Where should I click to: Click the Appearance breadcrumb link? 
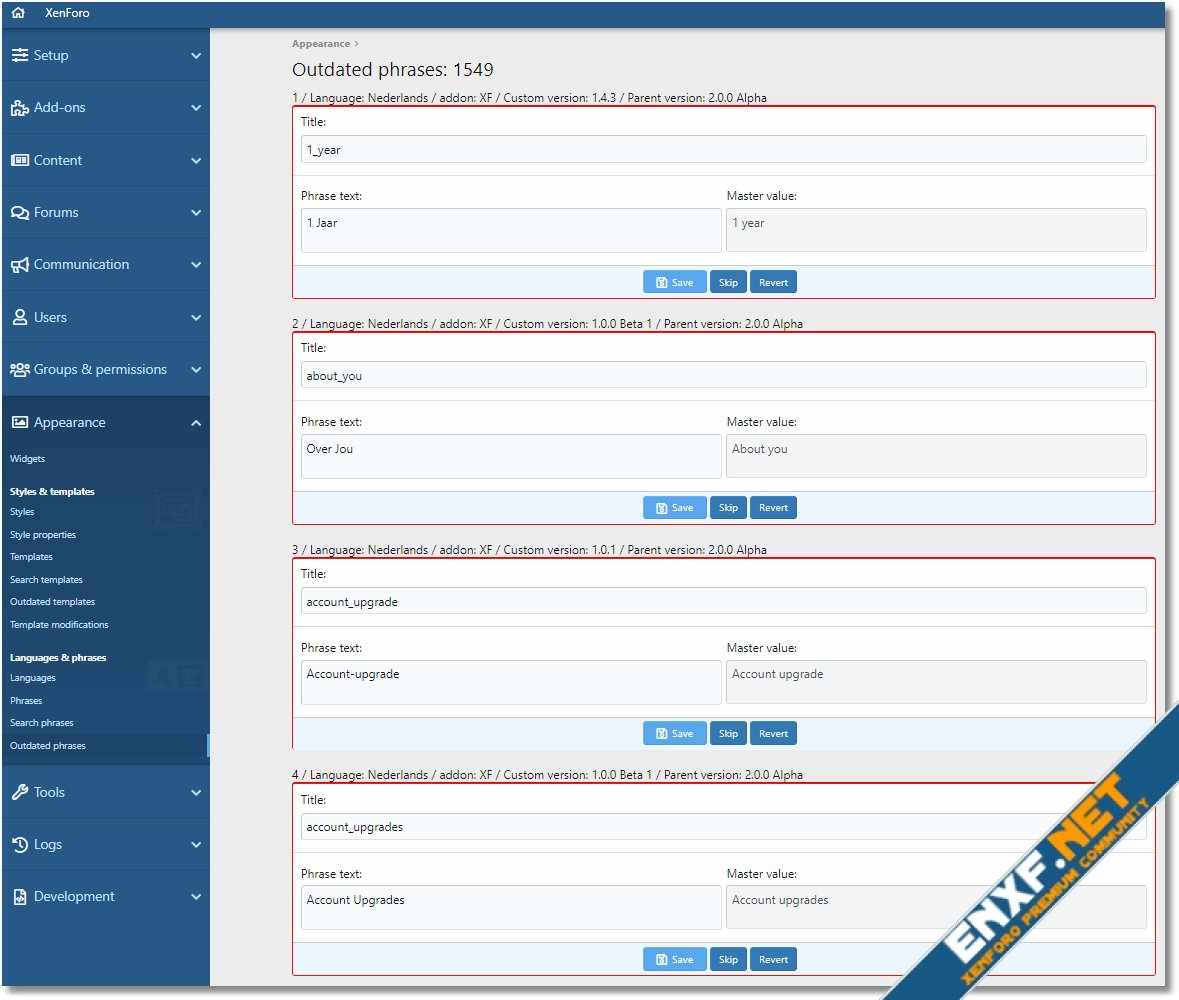[x=321, y=44]
